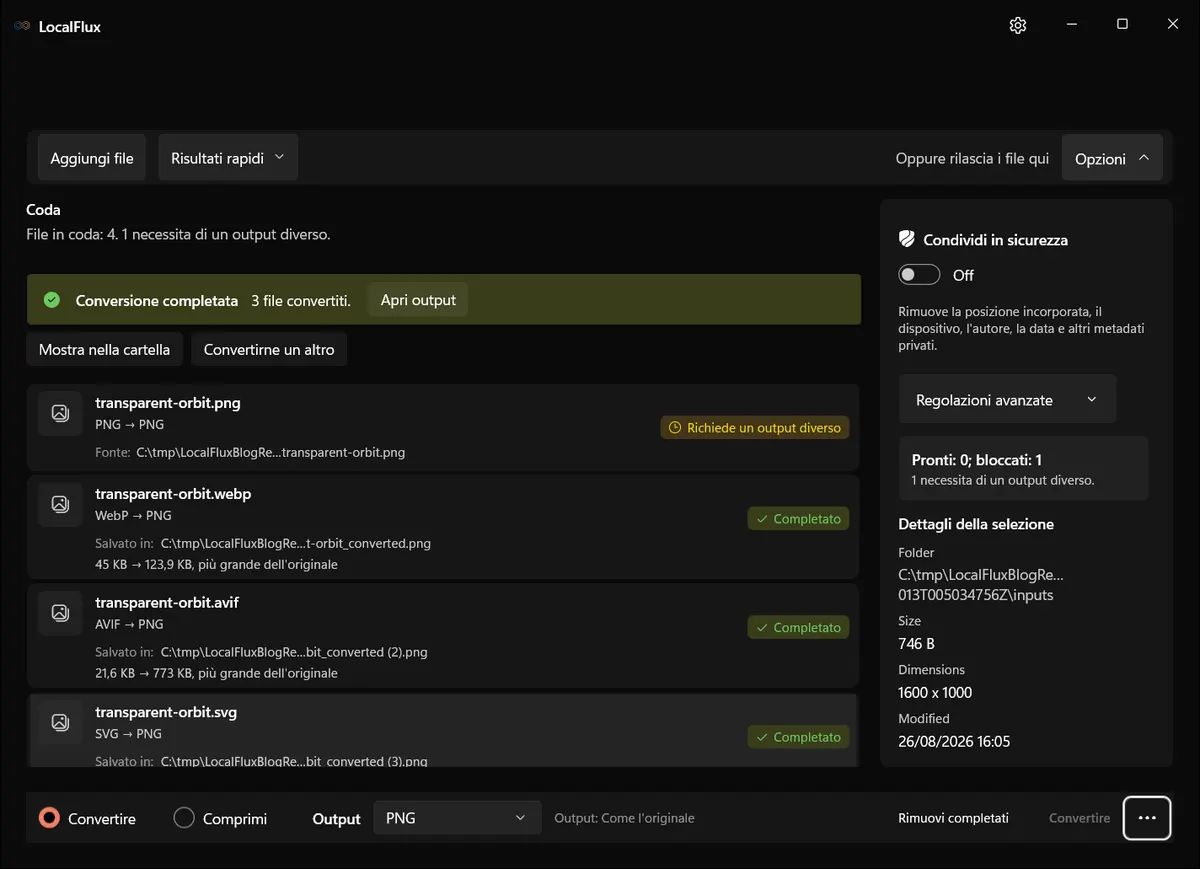The width and height of the screenshot is (1200, 869).
Task: Click image icon for transparent-orbit.webp
Action: point(60,504)
